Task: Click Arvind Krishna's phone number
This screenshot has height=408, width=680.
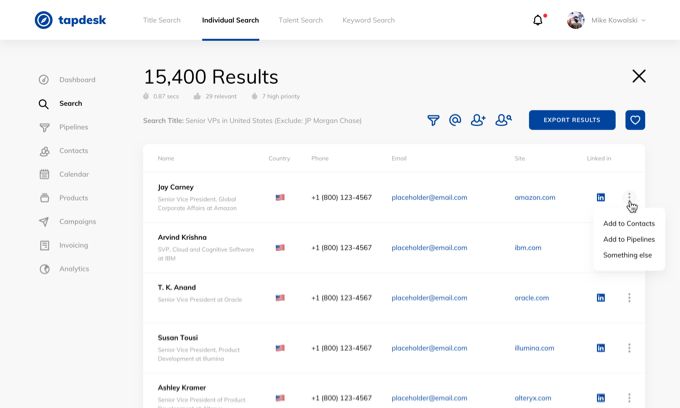Action: (x=341, y=248)
